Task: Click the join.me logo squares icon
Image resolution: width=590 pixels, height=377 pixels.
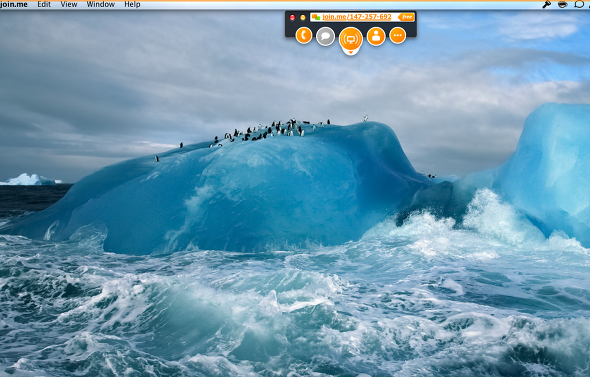Action: 316,17
